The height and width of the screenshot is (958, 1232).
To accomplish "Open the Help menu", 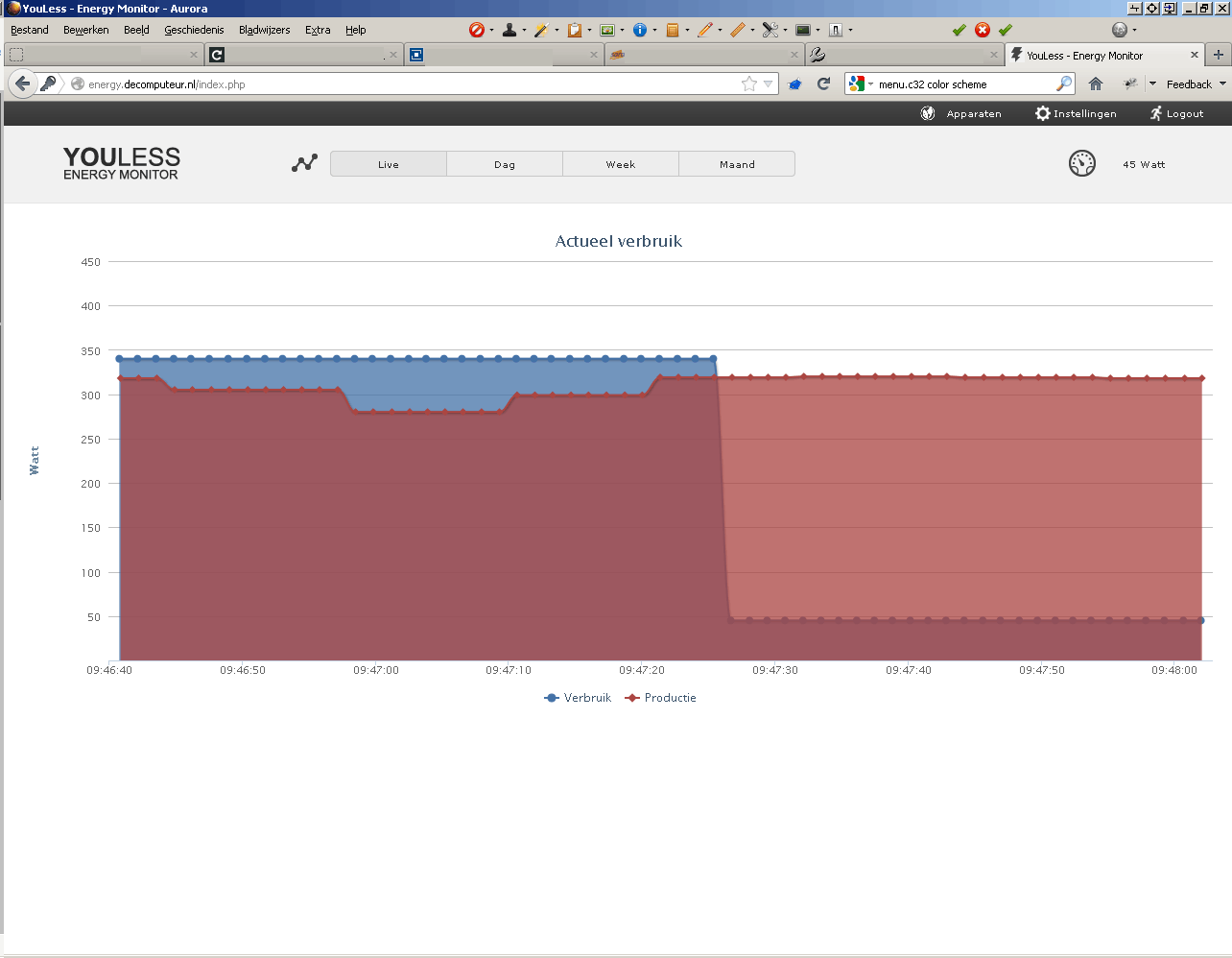I will [356, 30].
